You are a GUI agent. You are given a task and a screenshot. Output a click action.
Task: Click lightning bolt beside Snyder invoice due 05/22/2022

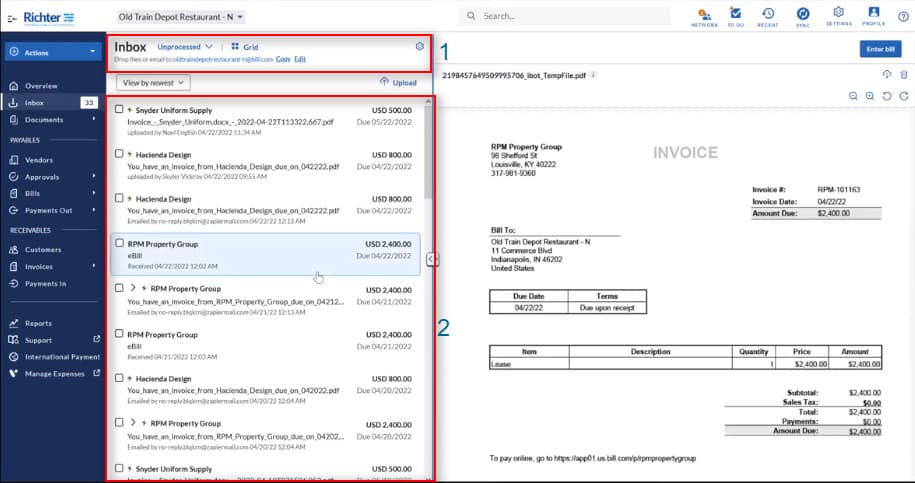click(x=130, y=110)
